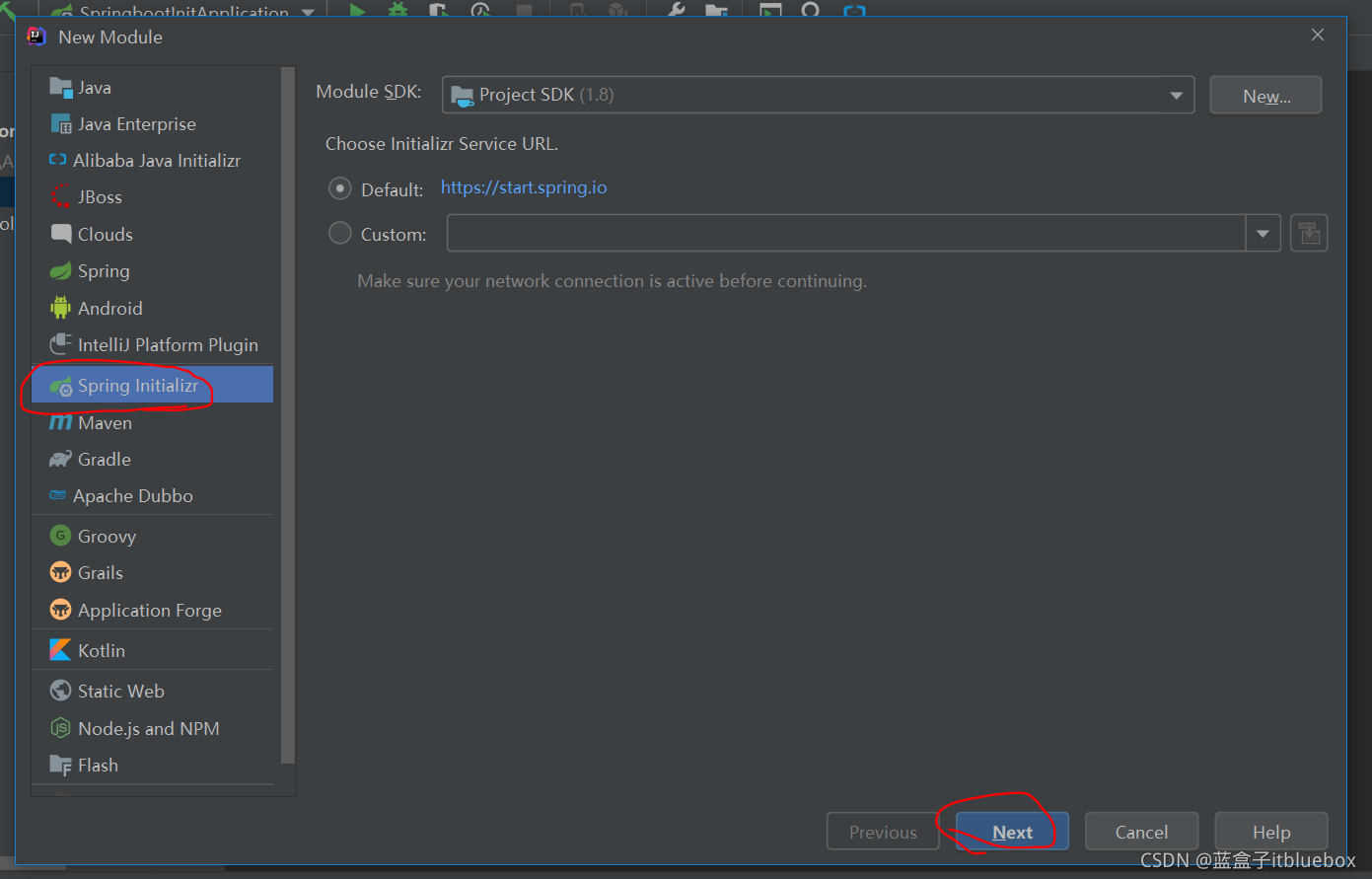The height and width of the screenshot is (879, 1372).
Task: Focus the Custom URL text field
Action: (x=846, y=234)
